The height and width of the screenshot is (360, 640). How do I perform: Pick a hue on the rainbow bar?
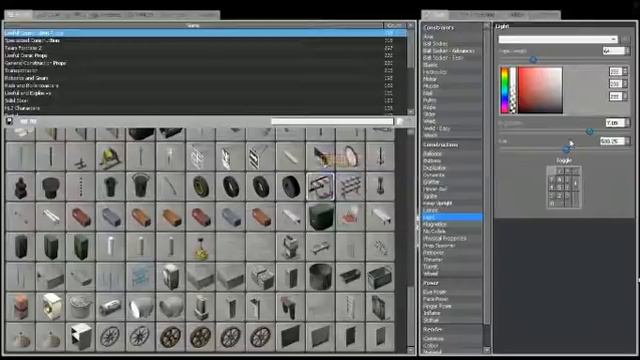click(x=504, y=90)
